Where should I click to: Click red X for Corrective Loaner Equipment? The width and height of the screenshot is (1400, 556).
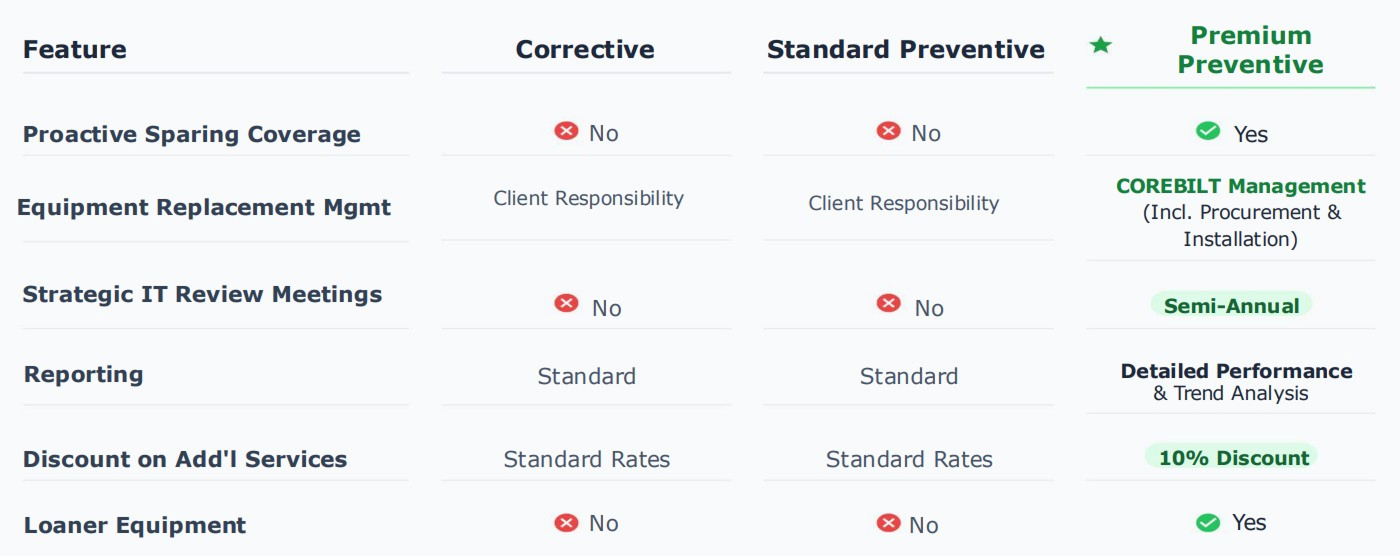(566, 522)
